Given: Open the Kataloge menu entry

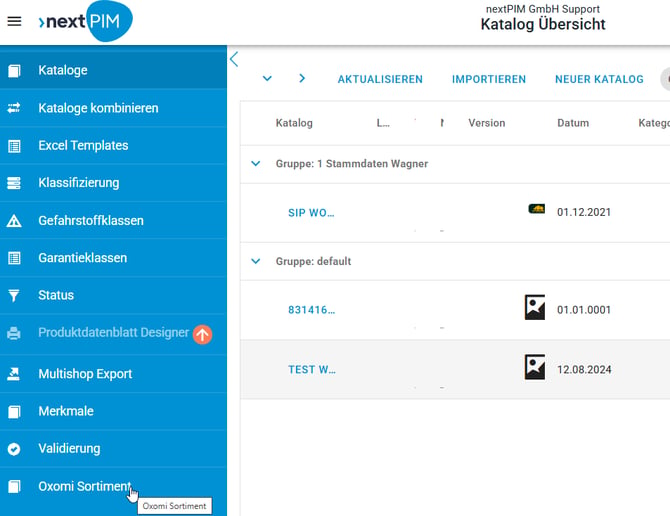Looking at the screenshot, I should pyautogui.click(x=113, y=70).
